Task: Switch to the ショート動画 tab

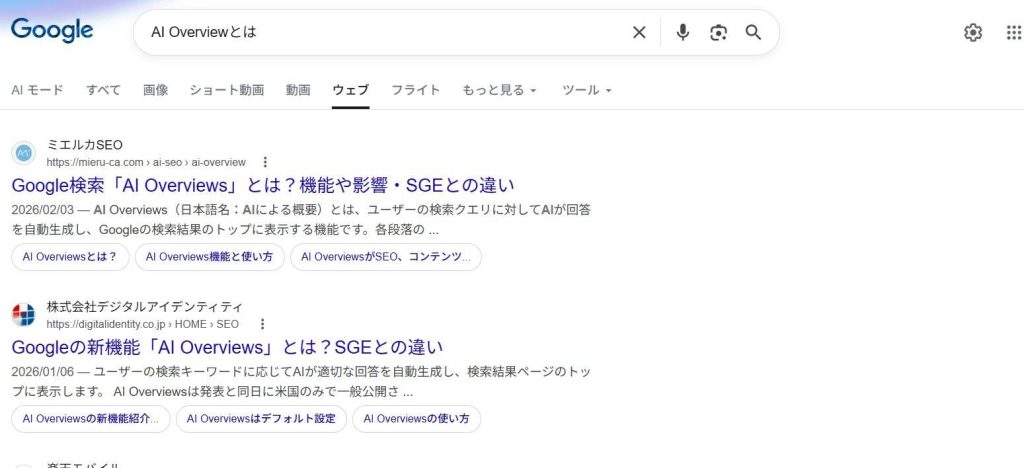Action: (227, 90)
